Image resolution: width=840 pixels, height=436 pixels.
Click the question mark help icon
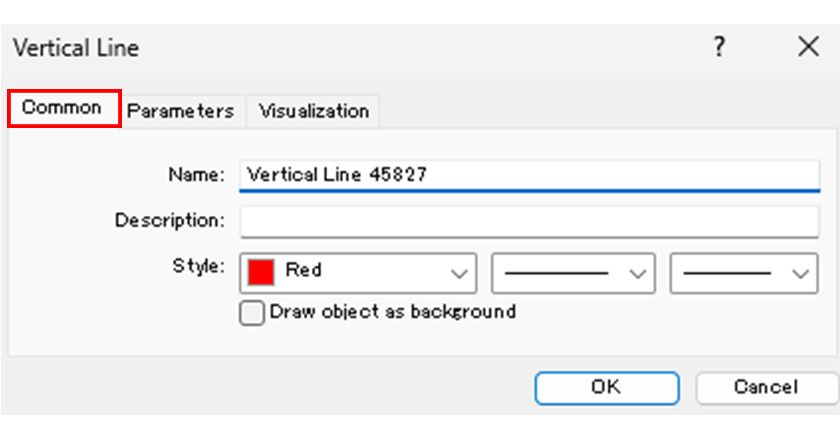[718, 47]
